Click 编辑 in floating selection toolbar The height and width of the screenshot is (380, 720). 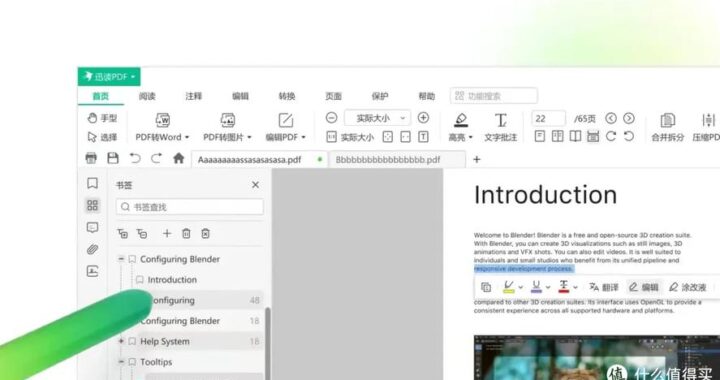(x=644, y=287)
